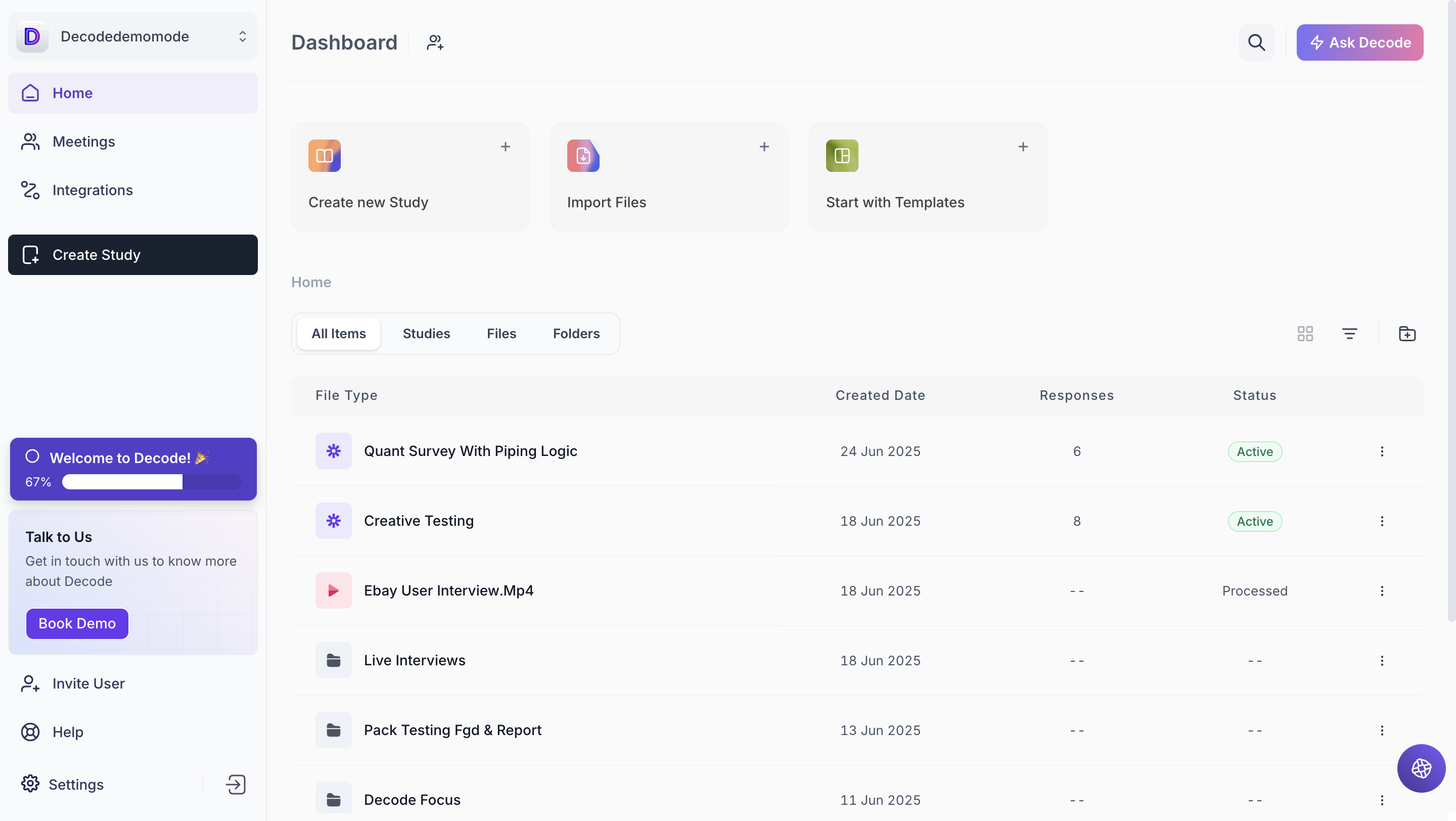Screen dimensions: 1456x821
Task: Click plus on Import Files card
Action: click(764, 147)
